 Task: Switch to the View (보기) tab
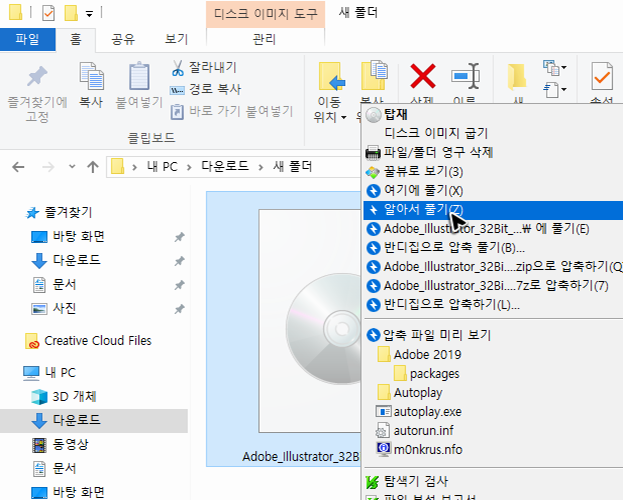(x=176, y=39)
